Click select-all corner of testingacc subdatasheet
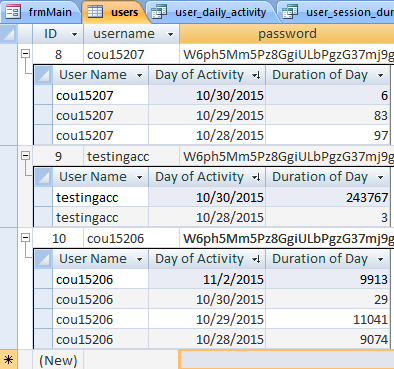Viewport: 394px width, 369px height. tap(44, 177)
